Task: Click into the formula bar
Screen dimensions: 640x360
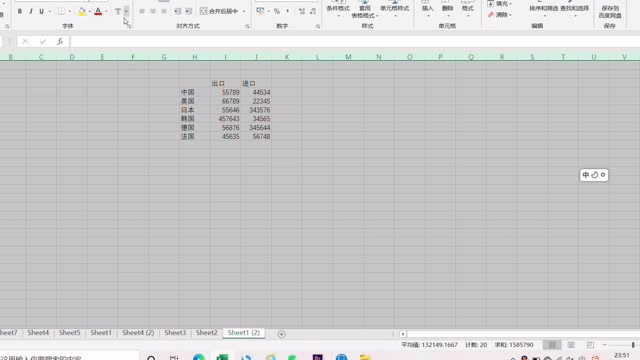Action: [355, 42]
